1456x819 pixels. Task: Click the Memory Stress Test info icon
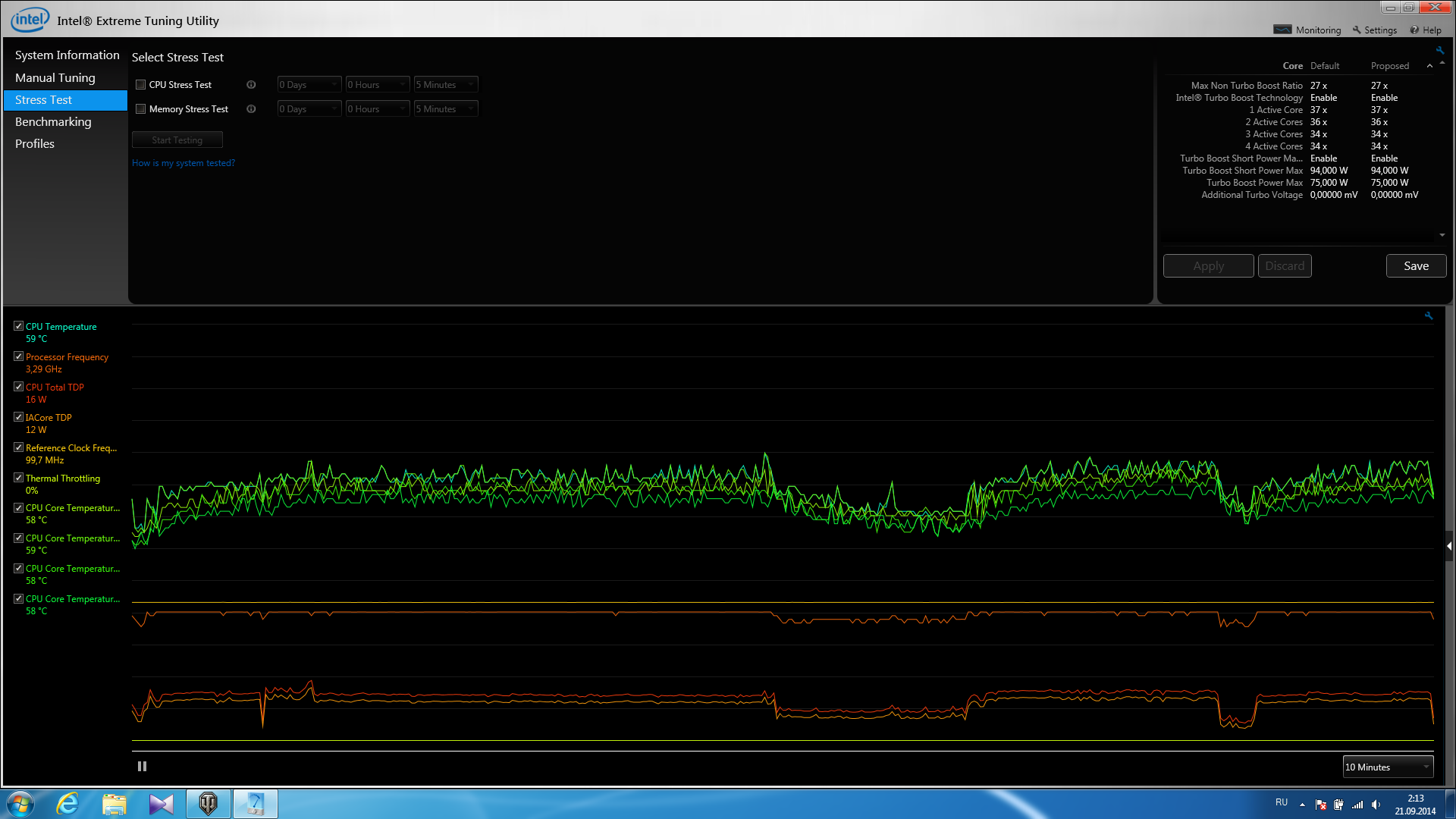point(251,109)
